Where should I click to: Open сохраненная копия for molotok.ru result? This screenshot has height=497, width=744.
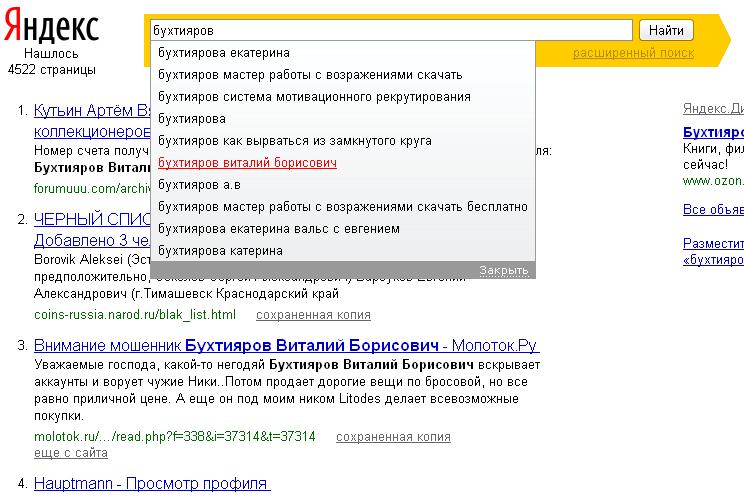click(393, 437)
